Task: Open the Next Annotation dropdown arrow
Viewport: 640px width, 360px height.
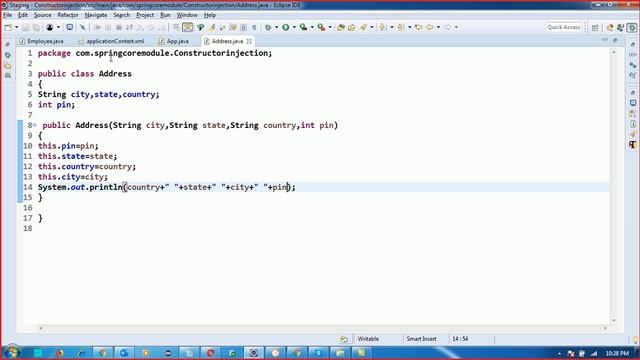Action: coord(392,27)
